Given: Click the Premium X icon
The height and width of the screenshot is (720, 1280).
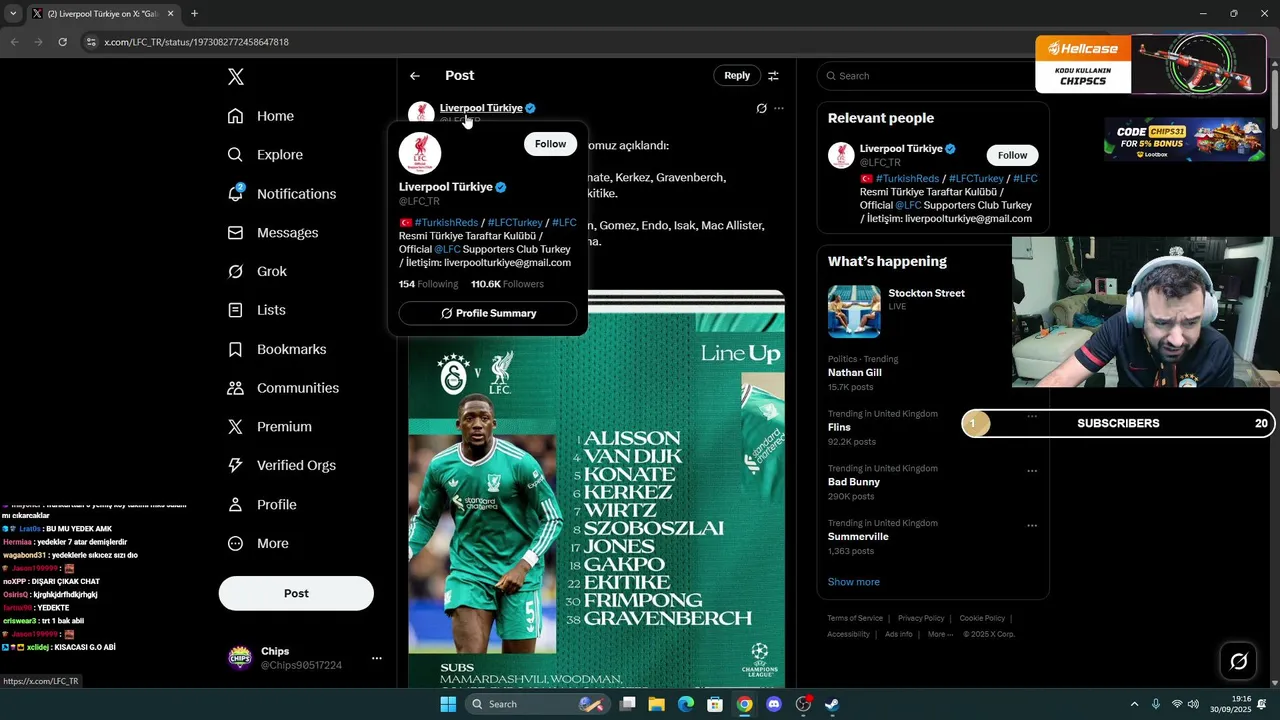Looking at the screenshot, I should tap(235, 427).
